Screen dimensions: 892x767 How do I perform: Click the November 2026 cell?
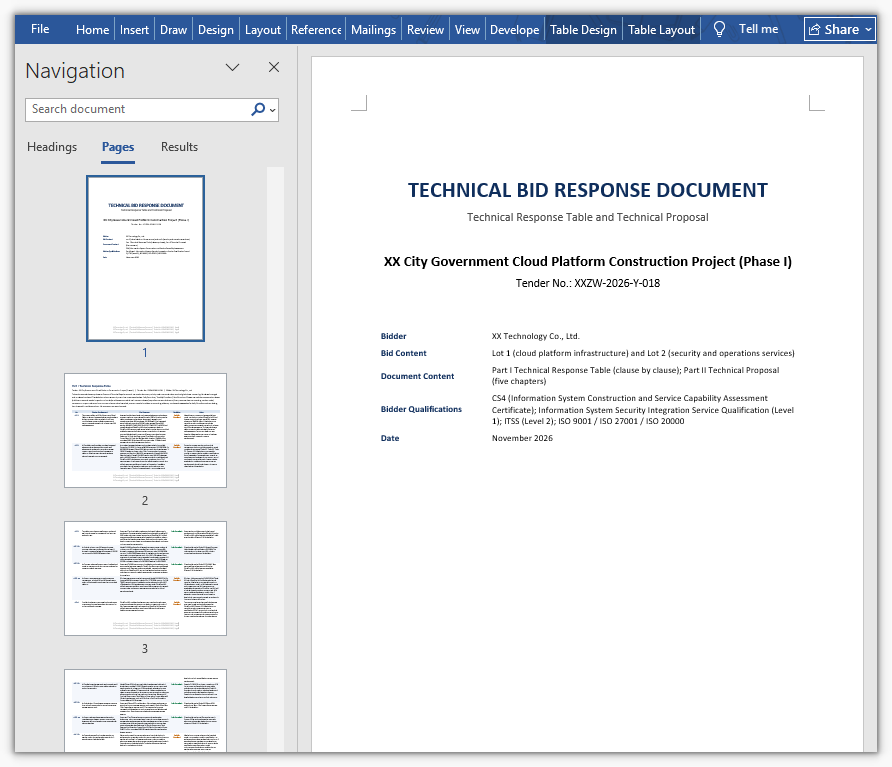pos(522,438)
